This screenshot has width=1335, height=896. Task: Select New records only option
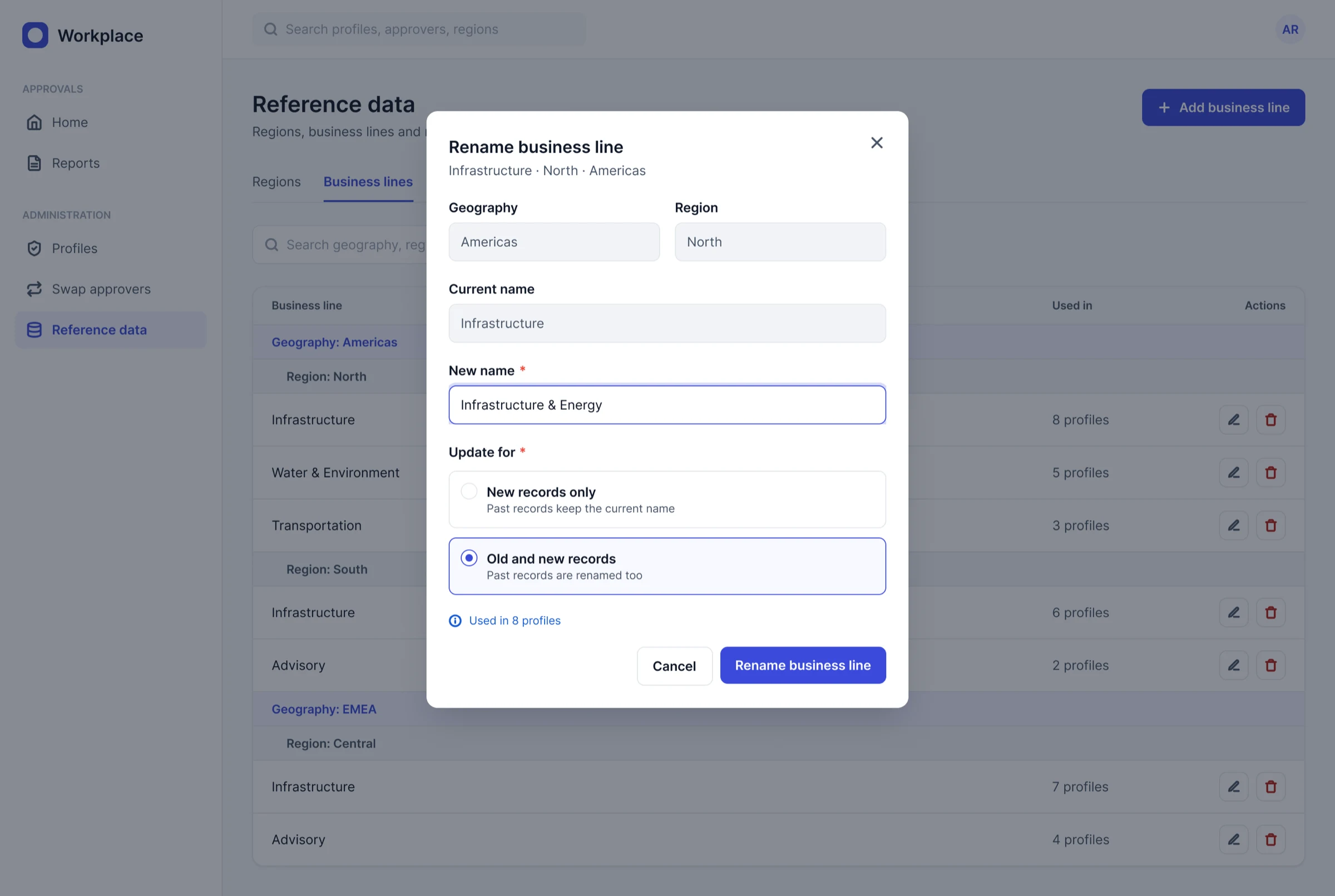667,499
